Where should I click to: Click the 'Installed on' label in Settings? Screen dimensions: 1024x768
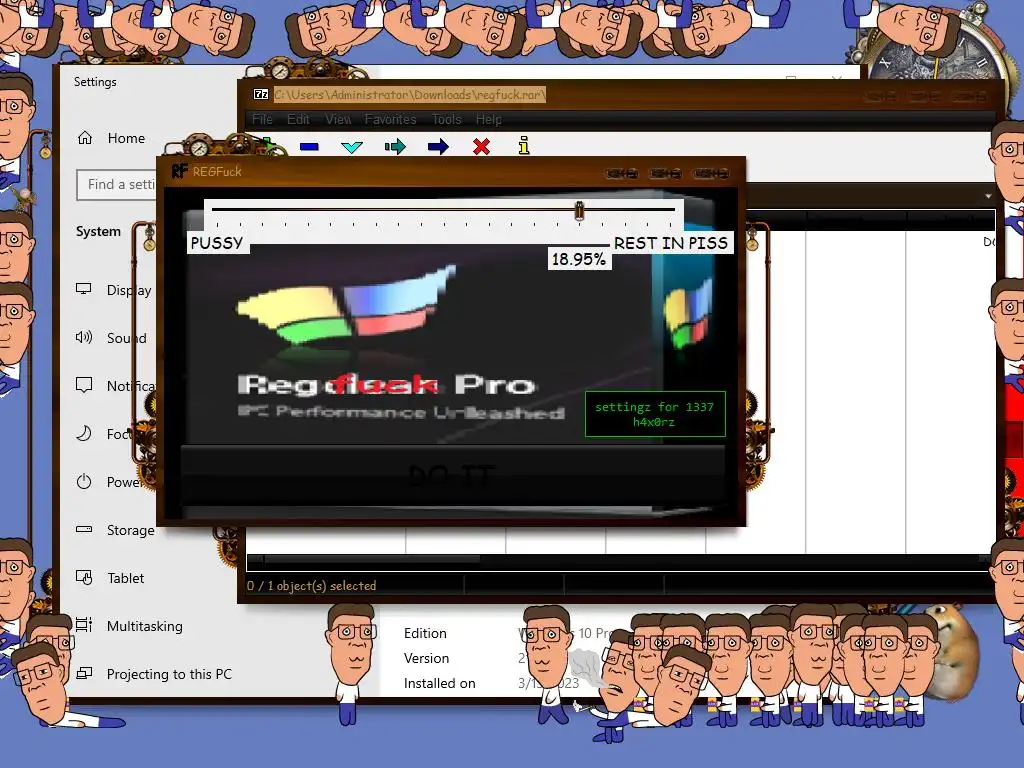(440, 683)
